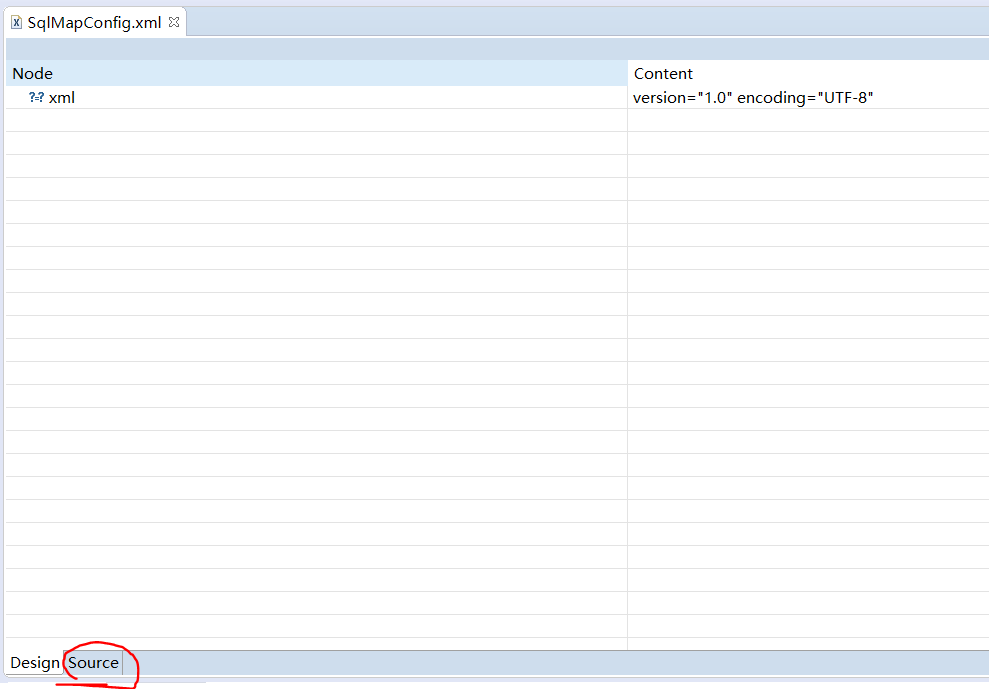The image size is (989, 689).
Task: Select the xml node row
Action: pos(497,97)
